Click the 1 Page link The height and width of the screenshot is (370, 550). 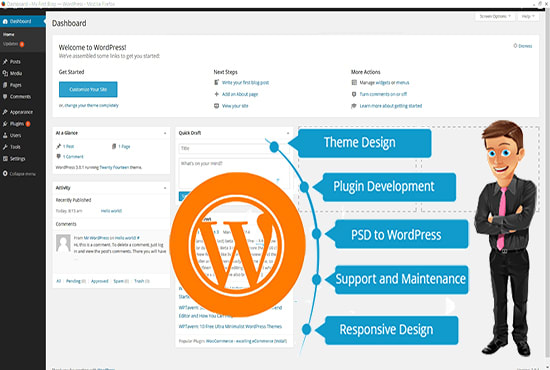click(x=124, y=146)
